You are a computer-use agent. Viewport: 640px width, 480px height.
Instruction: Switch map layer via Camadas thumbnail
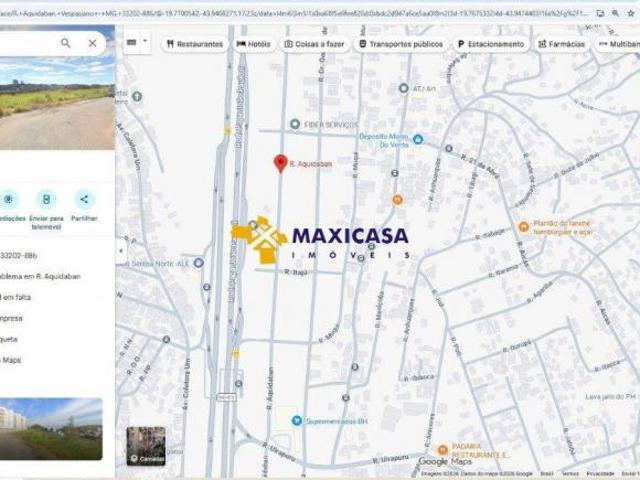146,446
